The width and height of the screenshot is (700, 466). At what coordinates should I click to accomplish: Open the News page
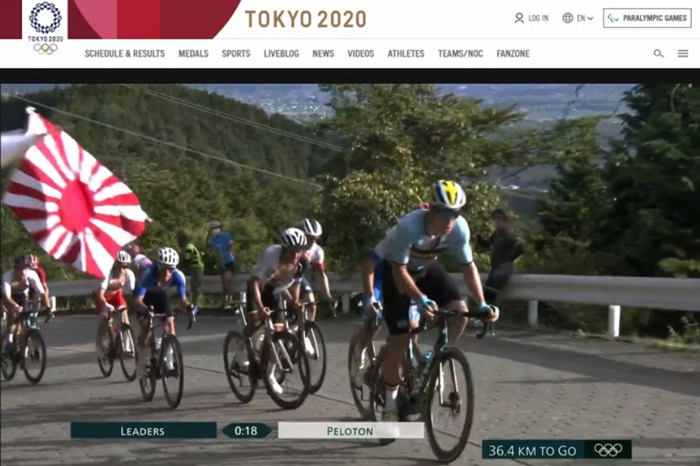[323, 54]
